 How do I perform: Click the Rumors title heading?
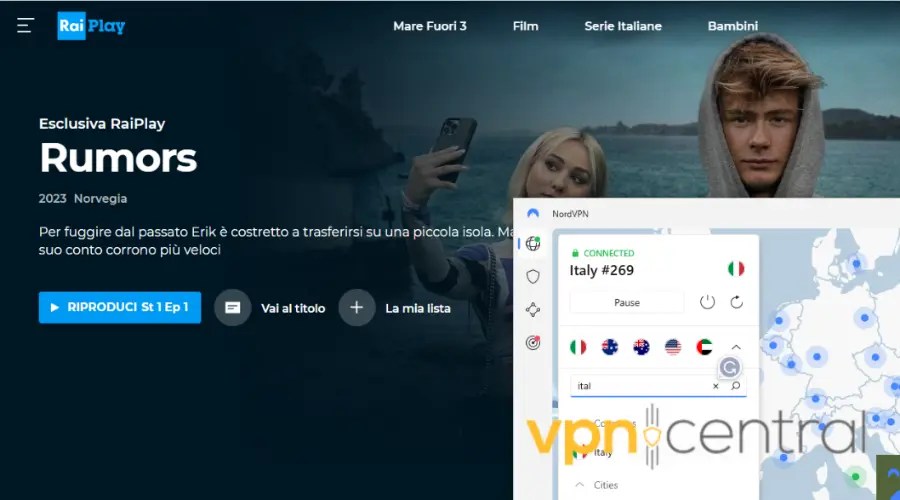click(118, 158)
